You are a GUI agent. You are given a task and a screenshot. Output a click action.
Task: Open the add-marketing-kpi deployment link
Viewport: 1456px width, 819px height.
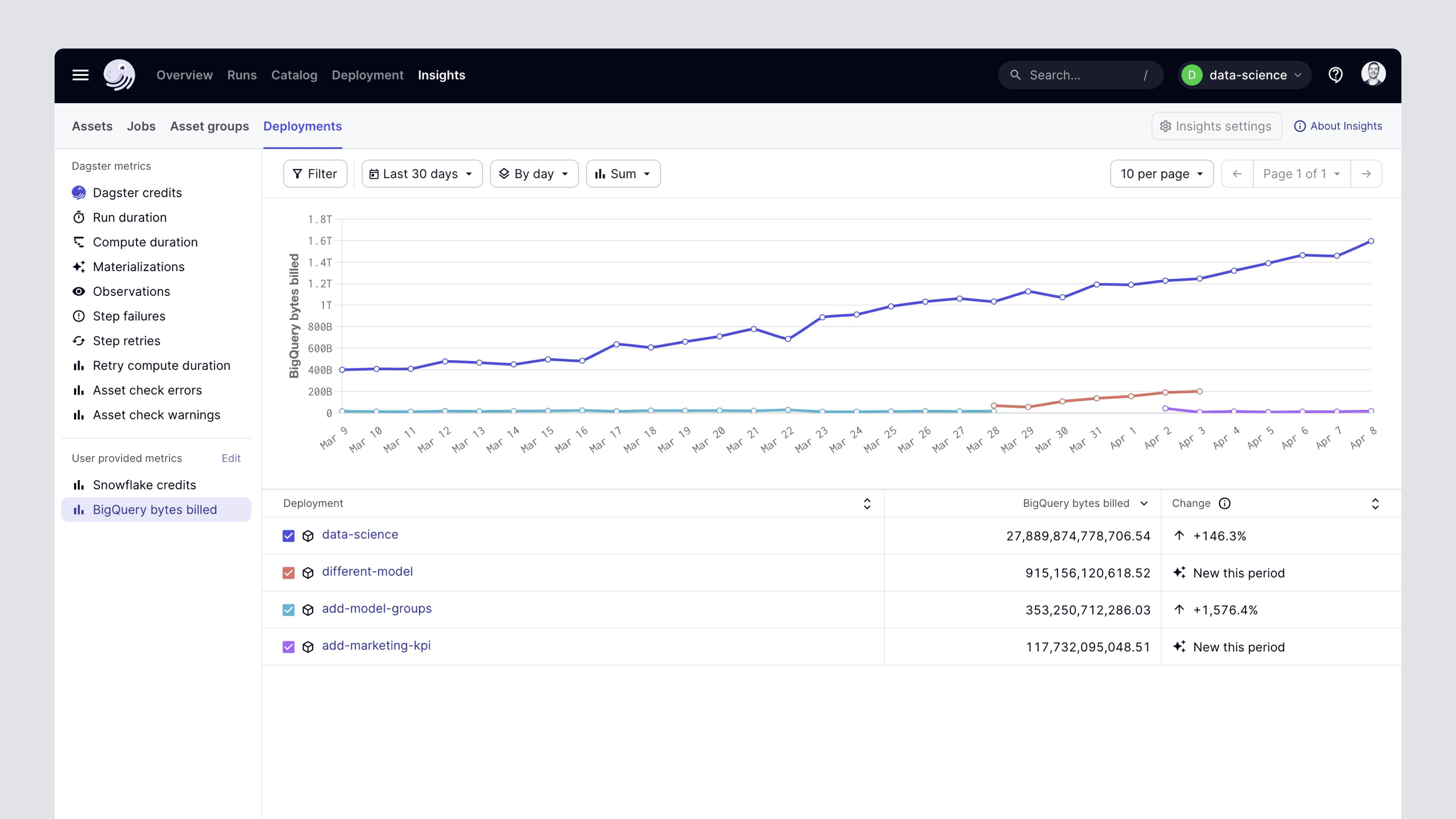point(377,645)
